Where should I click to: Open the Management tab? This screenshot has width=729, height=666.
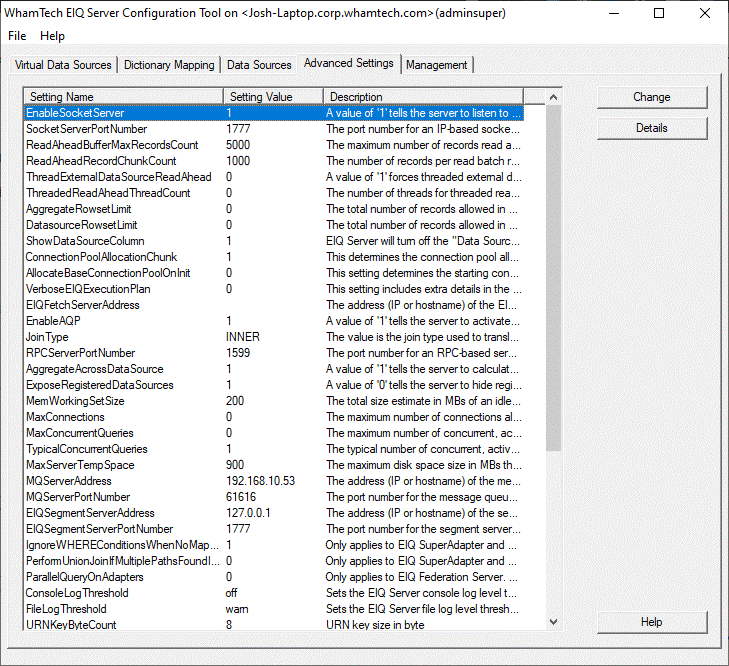437,65
